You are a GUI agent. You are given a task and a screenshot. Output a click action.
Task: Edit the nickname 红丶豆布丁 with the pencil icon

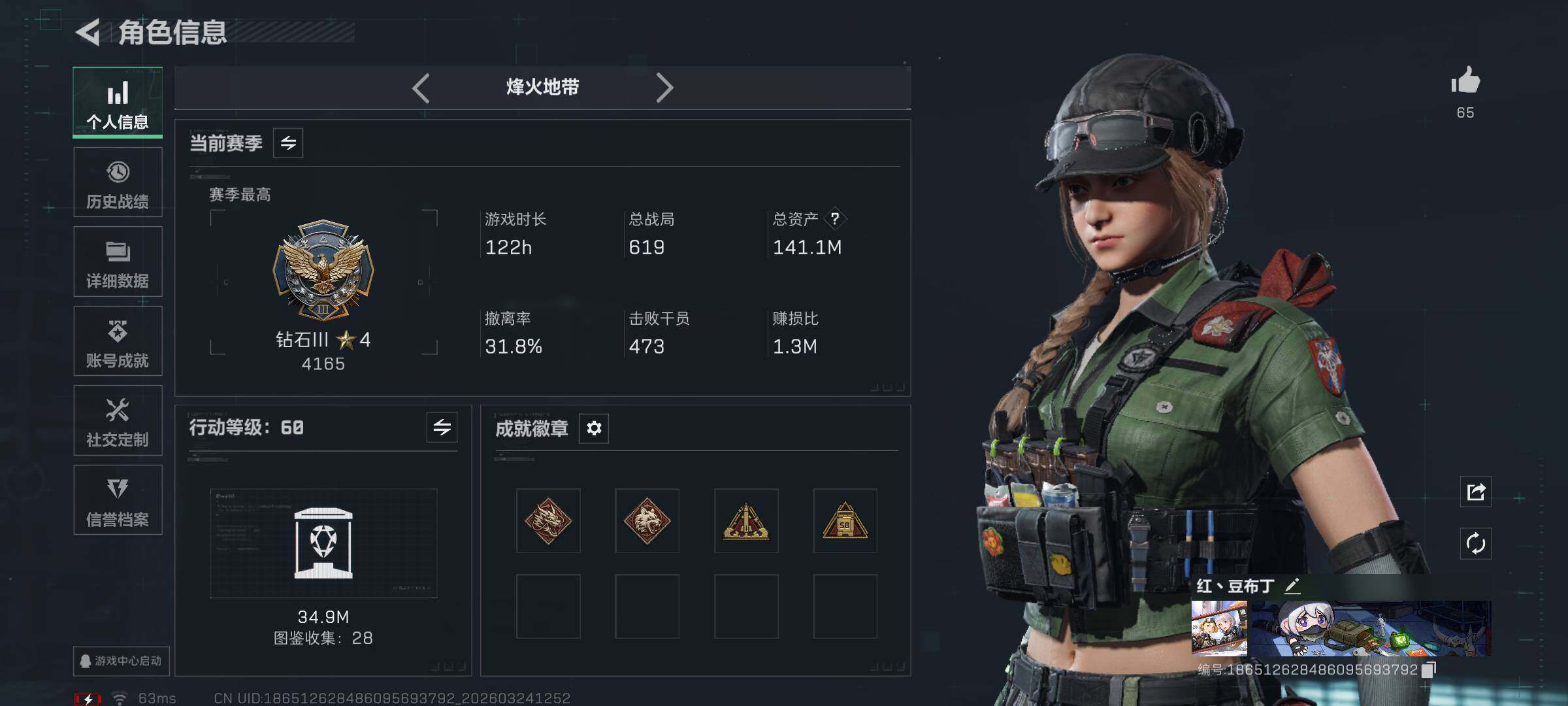(1292, 585)
